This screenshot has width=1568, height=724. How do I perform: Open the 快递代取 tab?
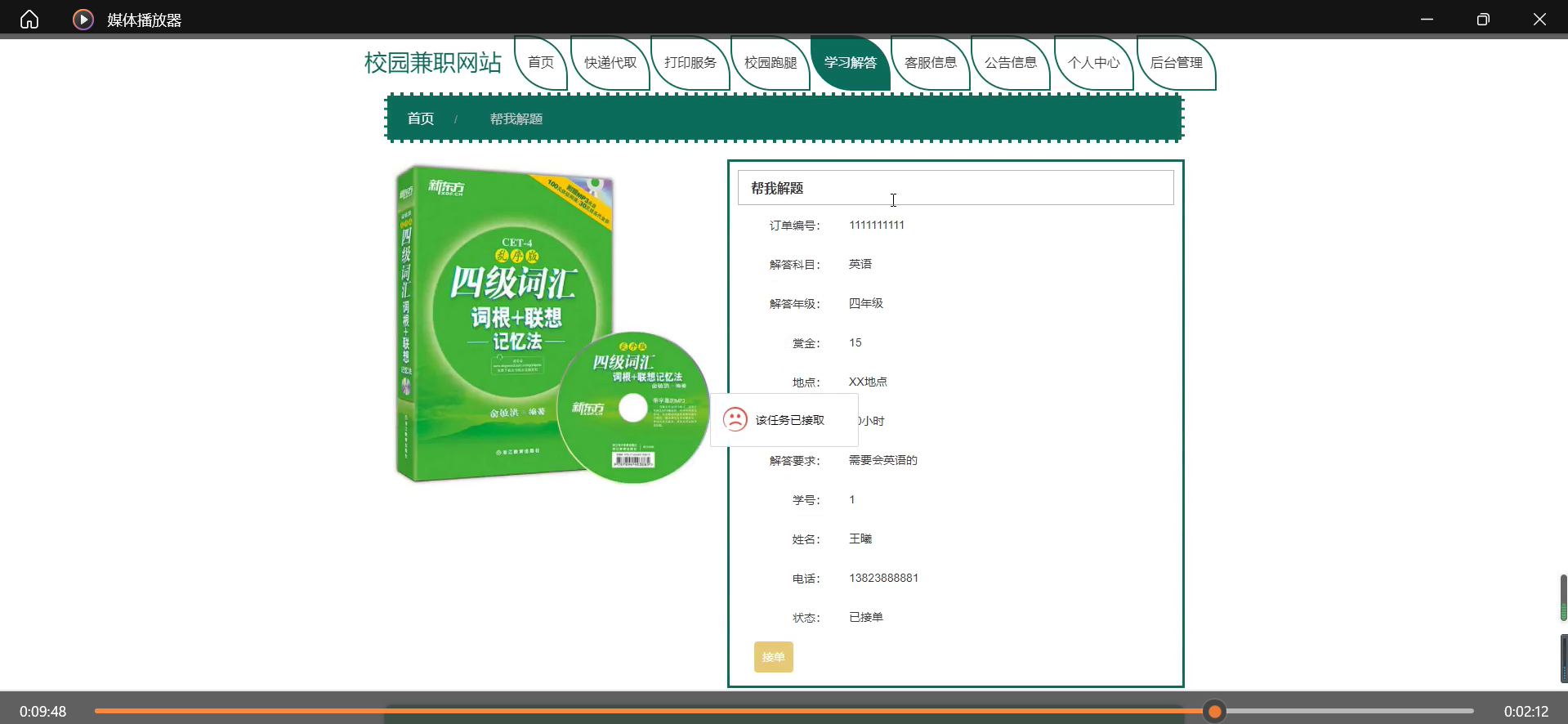[610, 63]
